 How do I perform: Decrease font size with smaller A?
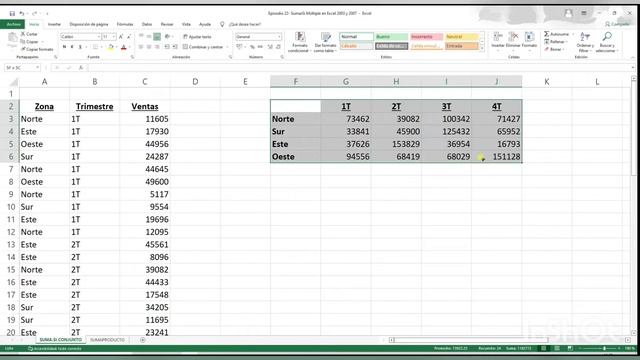(x=129, y=37)
